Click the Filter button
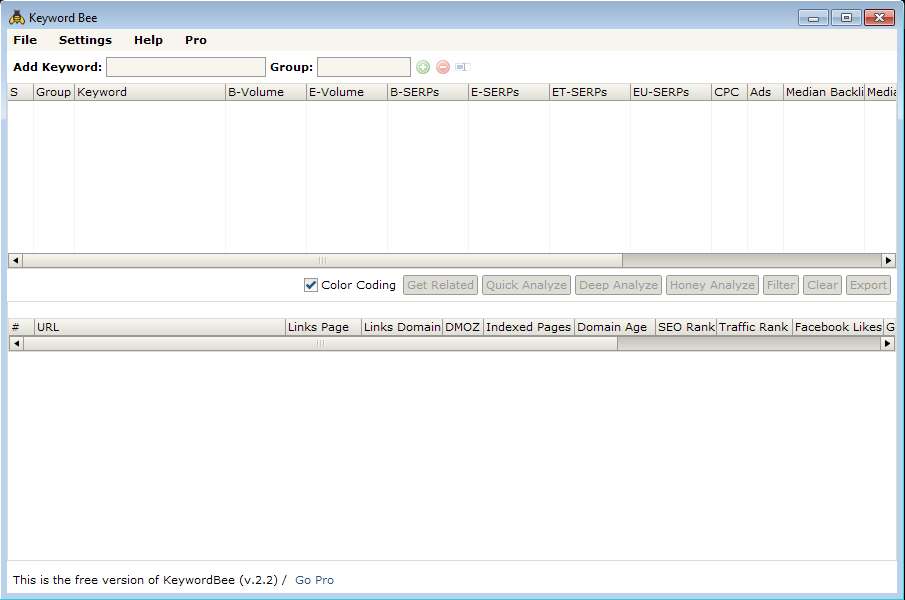905x600 pixels. tap(781, 285)
